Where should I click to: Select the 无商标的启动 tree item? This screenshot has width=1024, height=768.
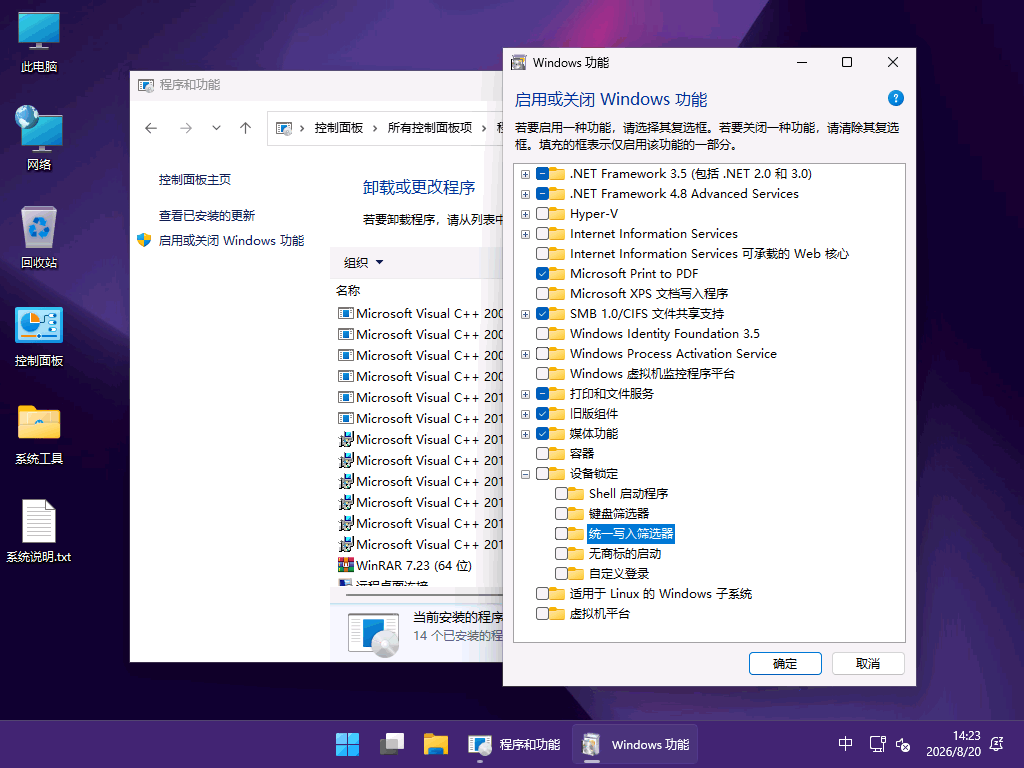(x=625, y=554)
